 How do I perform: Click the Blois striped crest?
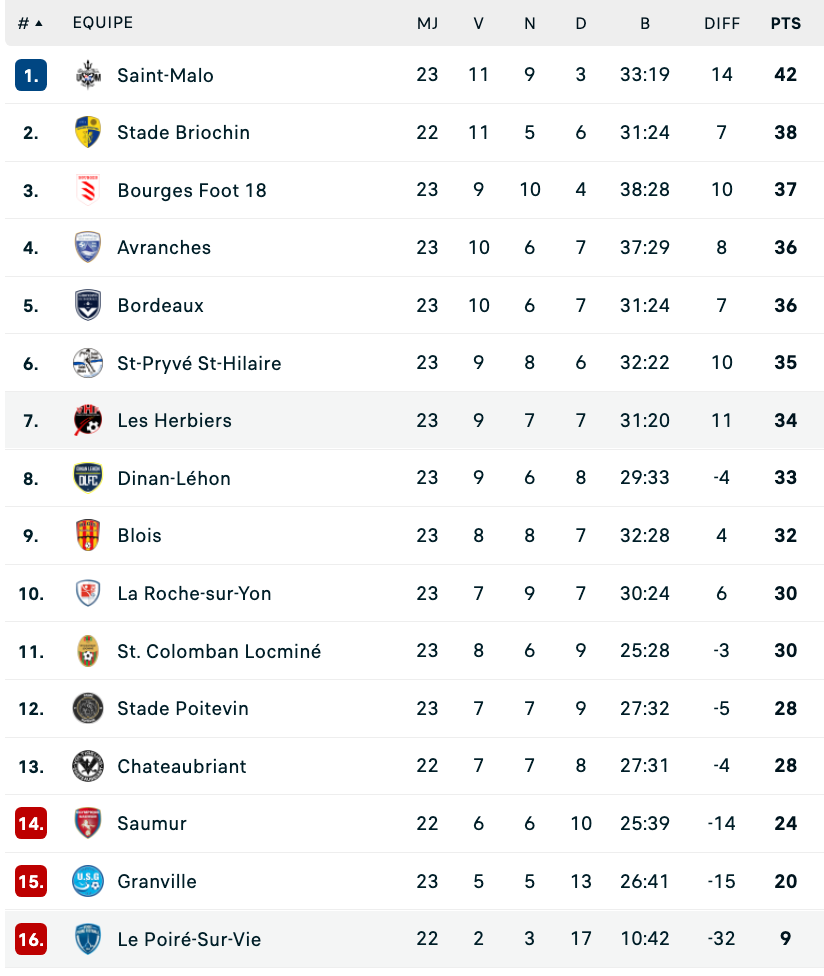point(88,535)
